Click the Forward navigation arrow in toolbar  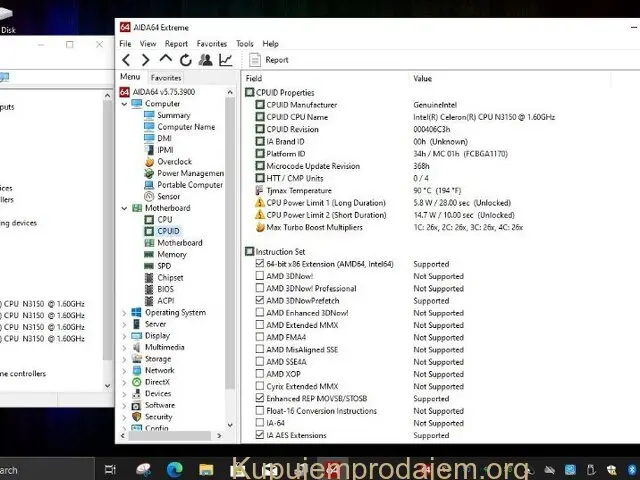point(146,60)
